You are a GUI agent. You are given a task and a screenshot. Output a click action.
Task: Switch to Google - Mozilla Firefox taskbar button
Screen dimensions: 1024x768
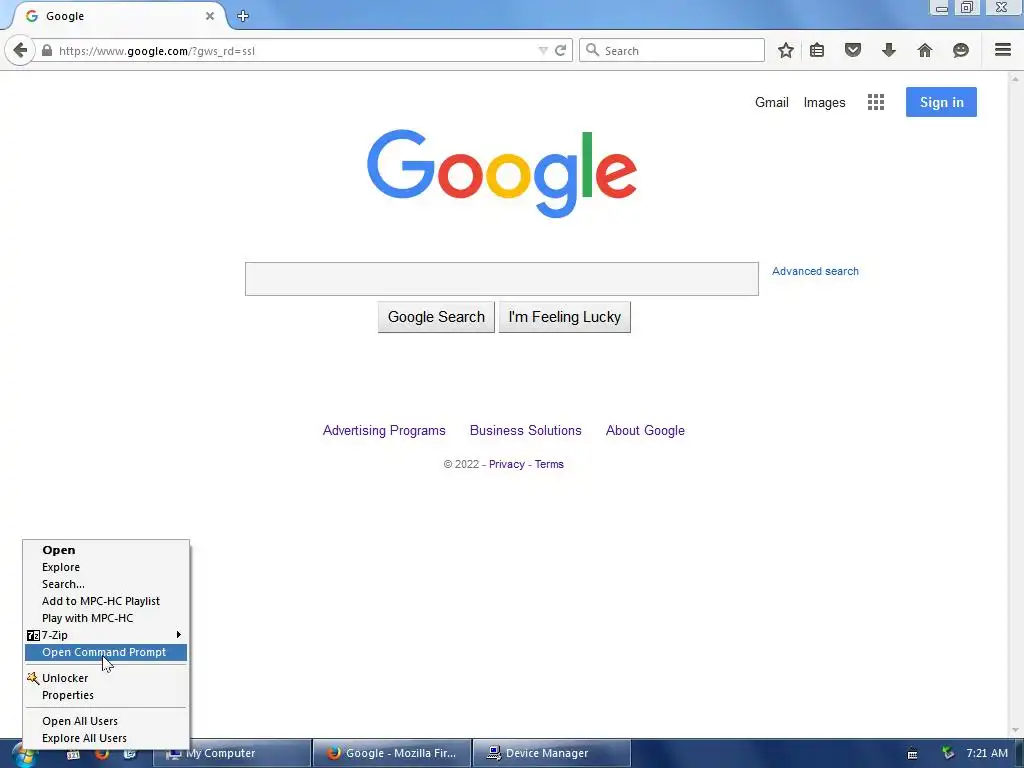point(392,753)
